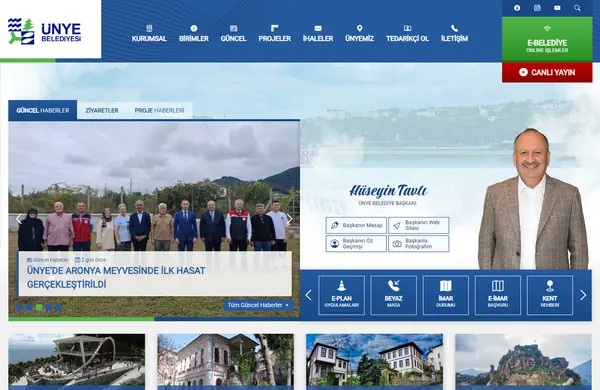Open the Aronya meyvesinde ilk hasat headline
The width and height of the screenshot is (600, 390).
pos(116,277)
